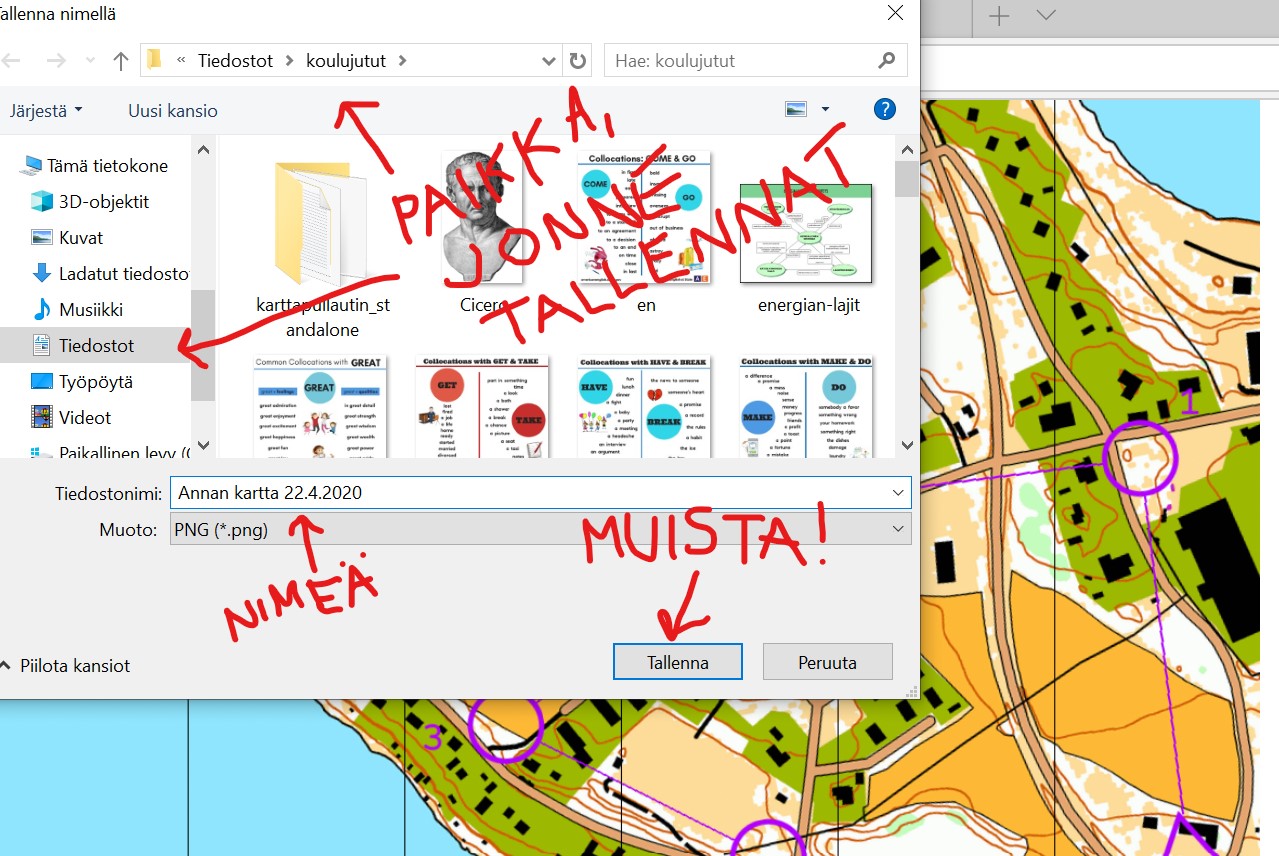
Task: Click Uusi kansio to create folder
Action: point(173,111)
